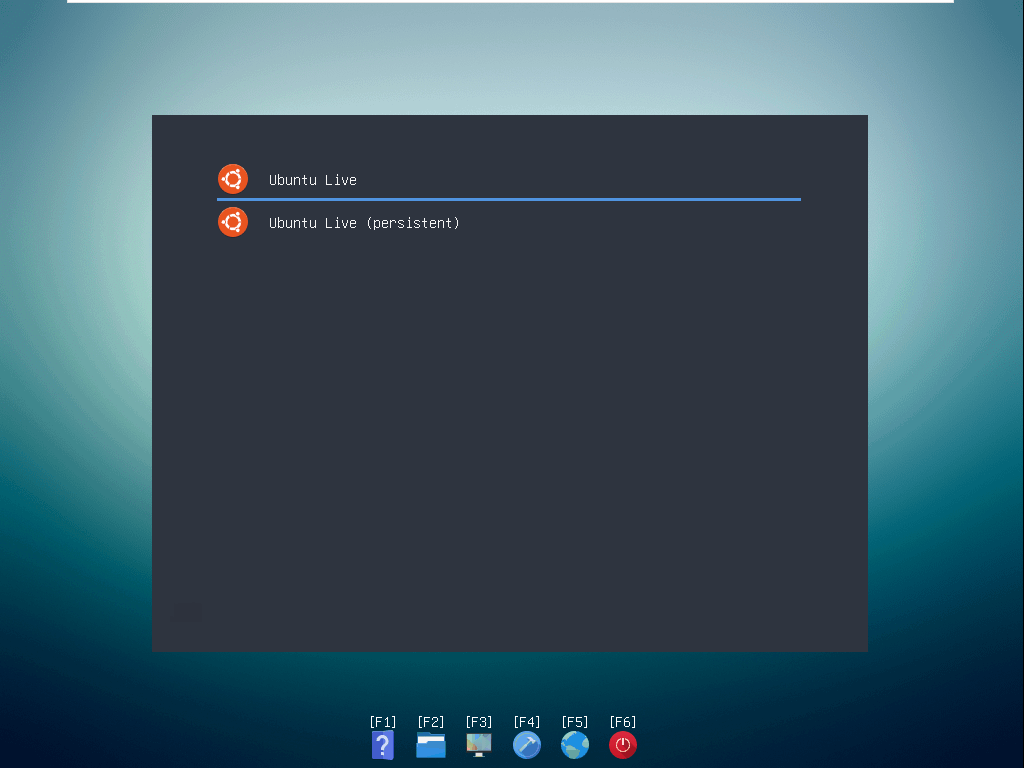The image size is (1024, 768).
Task: Click the [F6] key label
Action: click(623, 722)
